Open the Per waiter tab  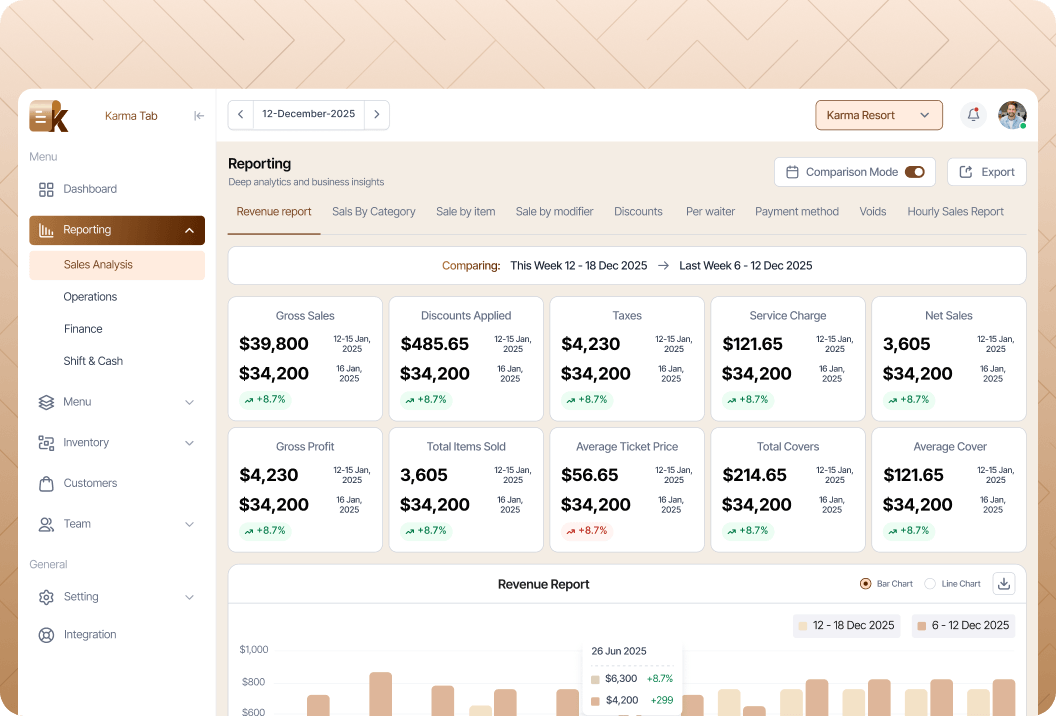(710, 211)
